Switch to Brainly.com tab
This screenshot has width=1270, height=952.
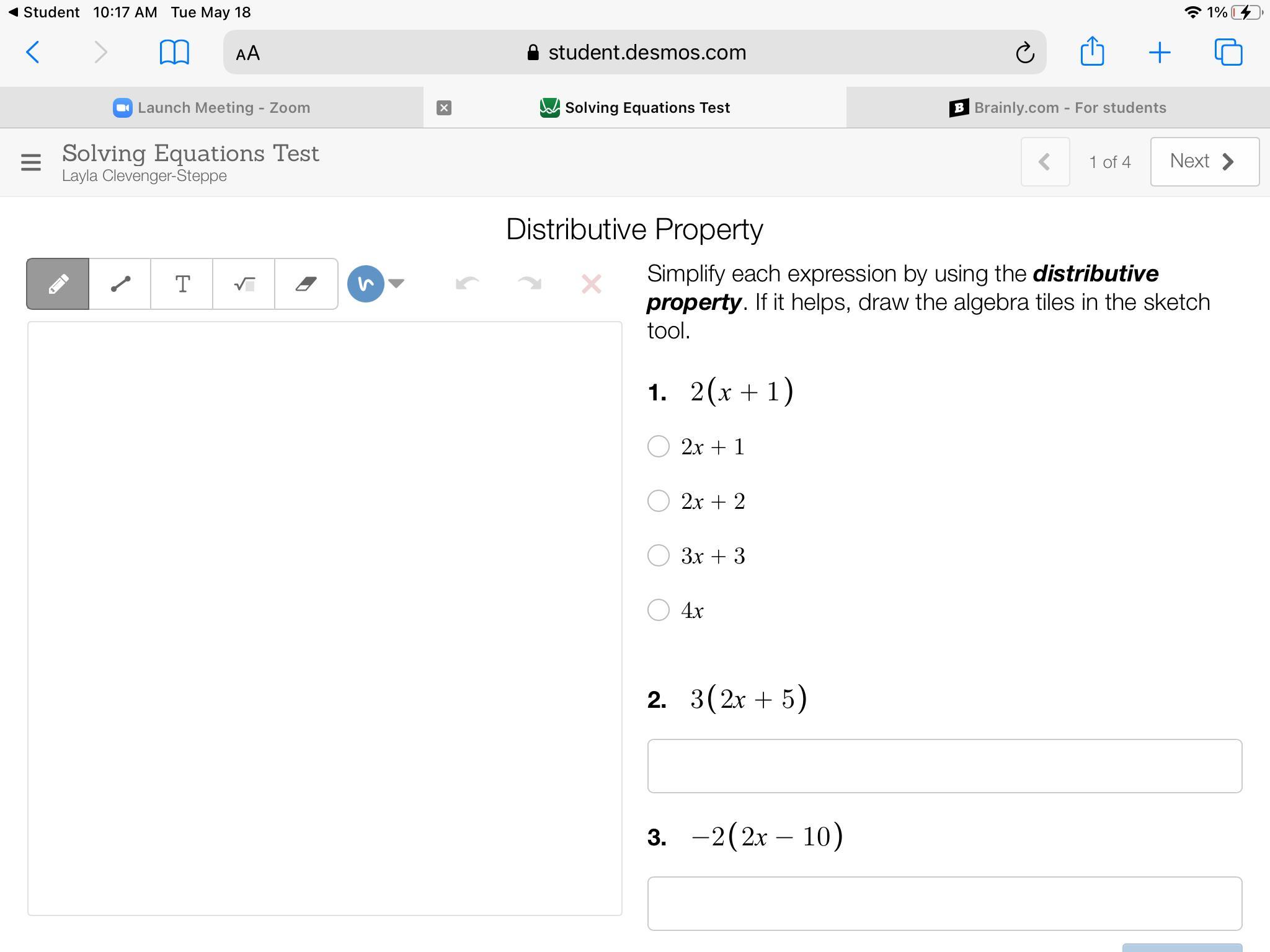pyautogui.click(x=1057, y=108)
